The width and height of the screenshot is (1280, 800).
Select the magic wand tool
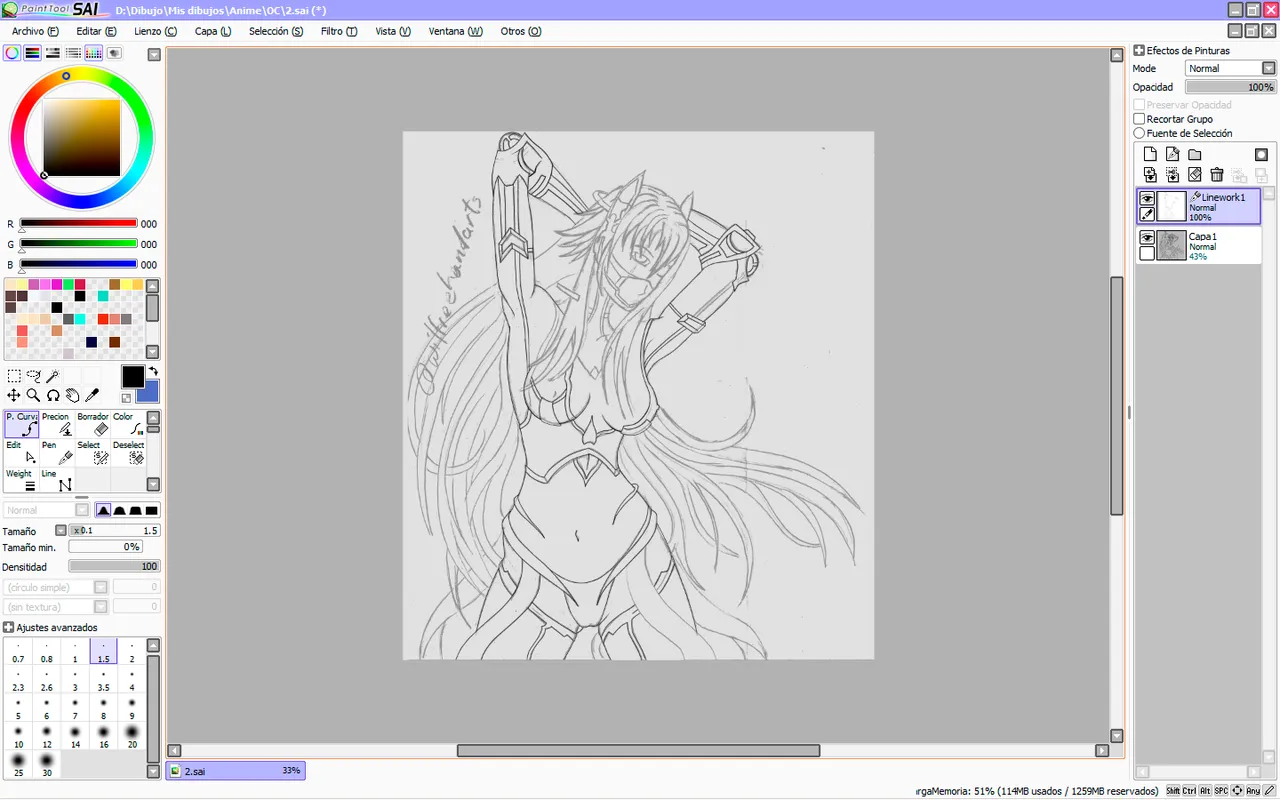pyautogui.click(x=53, y=377)
